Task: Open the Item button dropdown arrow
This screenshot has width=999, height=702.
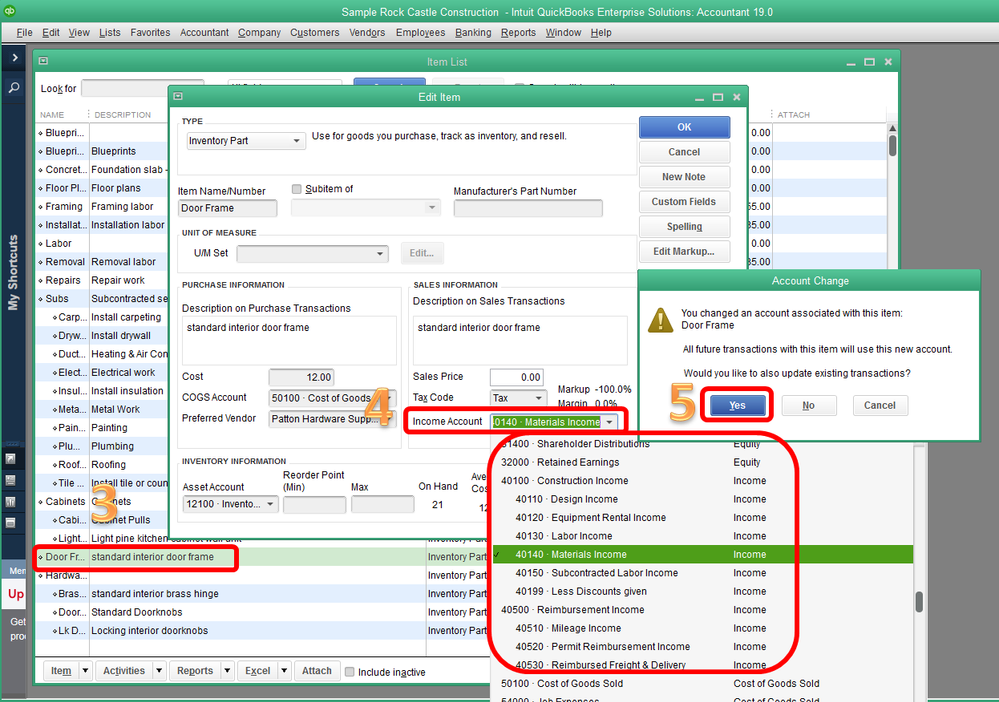Action: point(85,671)
